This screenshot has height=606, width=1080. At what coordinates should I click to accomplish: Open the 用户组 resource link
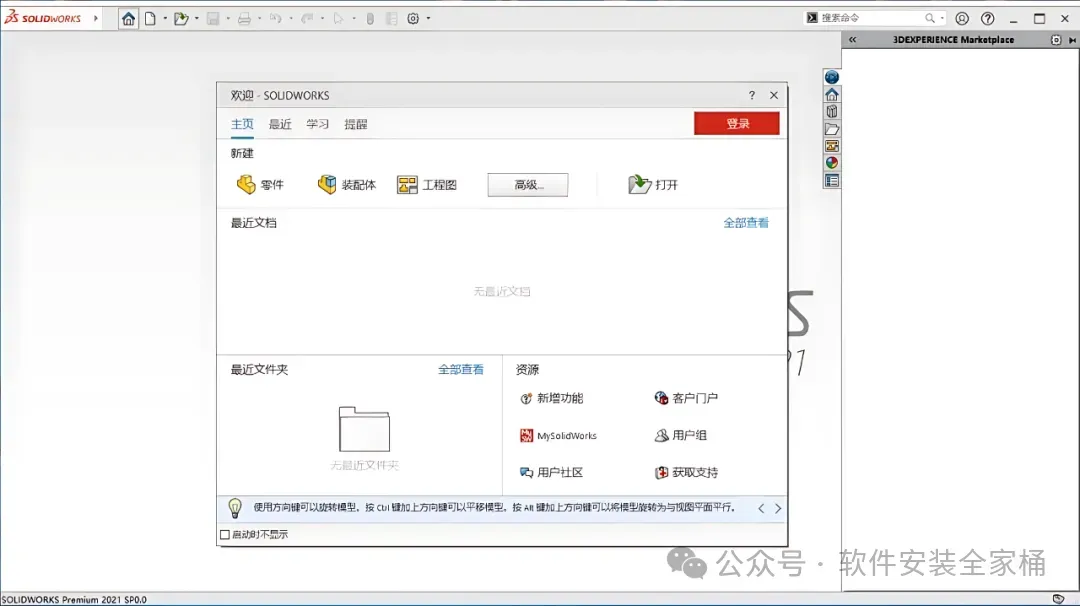coord(681,435)
